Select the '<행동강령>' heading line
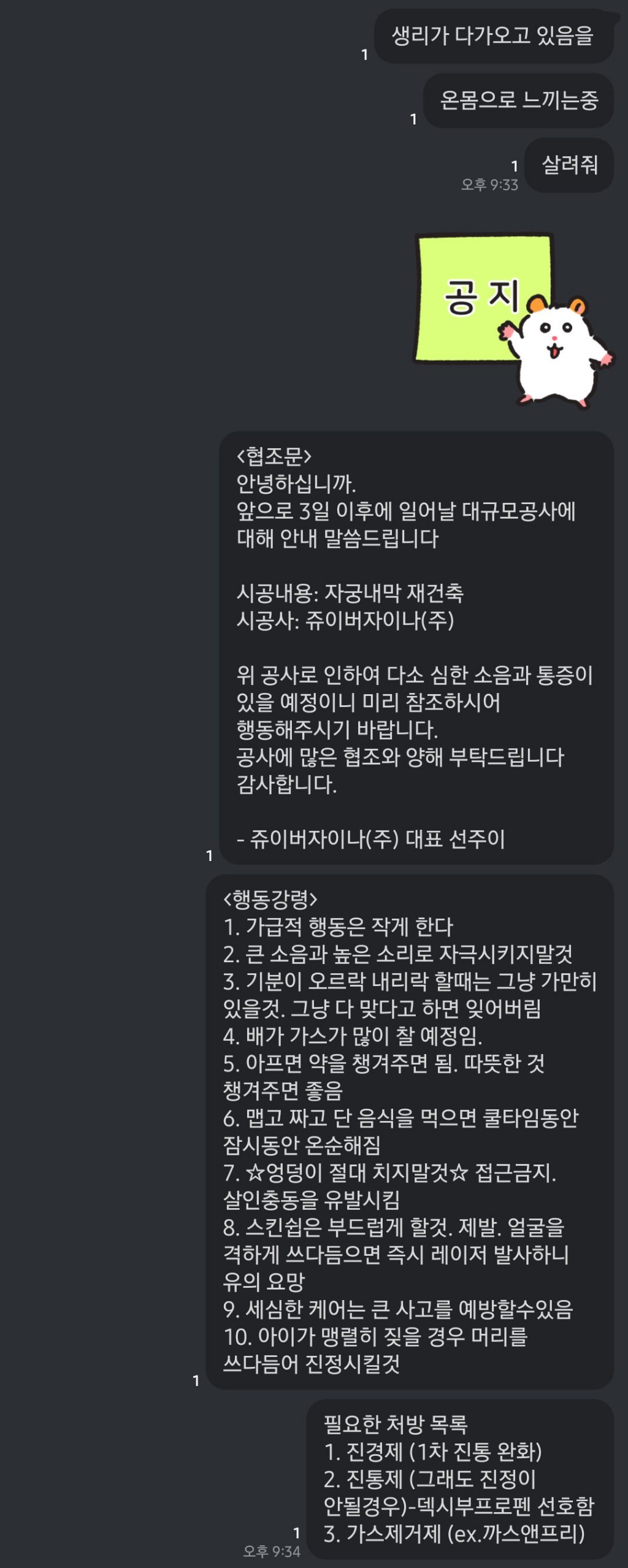The height and width of the screenshot is (1568, 628). click(270, 899)
